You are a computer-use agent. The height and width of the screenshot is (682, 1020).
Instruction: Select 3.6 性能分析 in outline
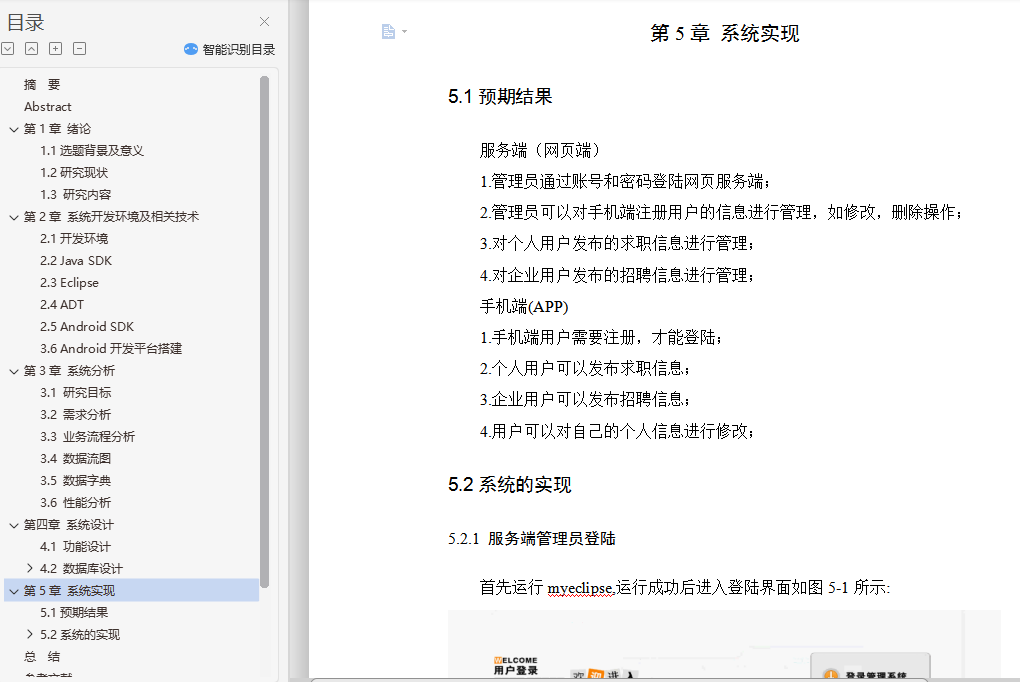(75, 503)
